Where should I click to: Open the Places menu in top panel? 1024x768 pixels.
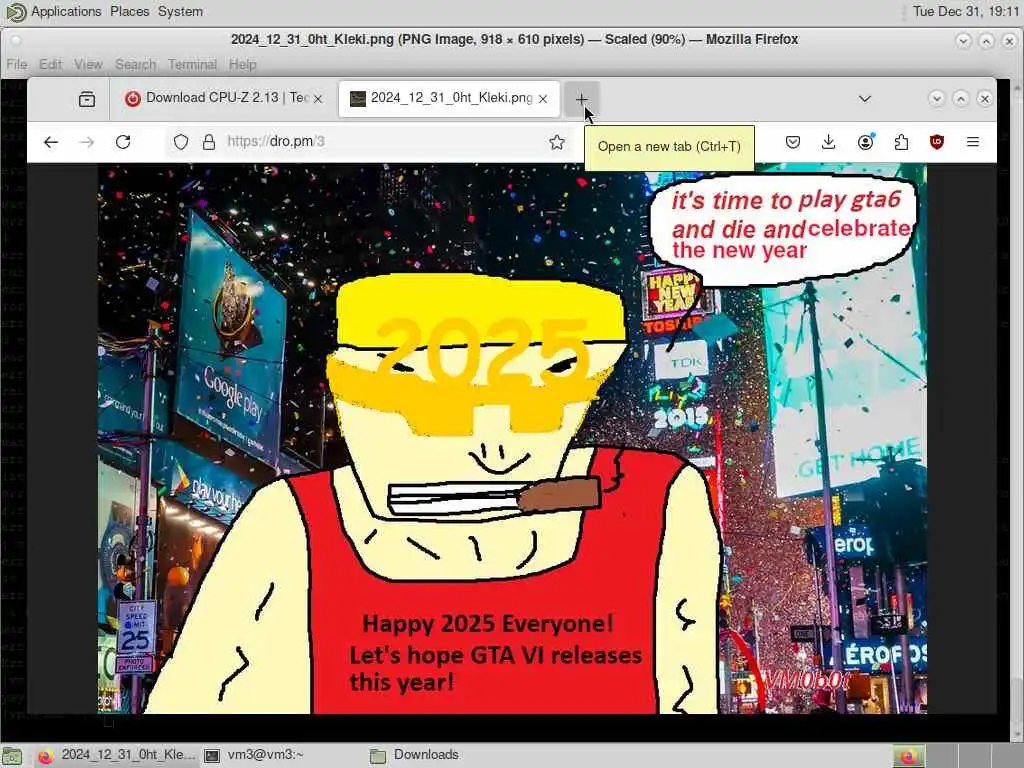pos(129,11)
